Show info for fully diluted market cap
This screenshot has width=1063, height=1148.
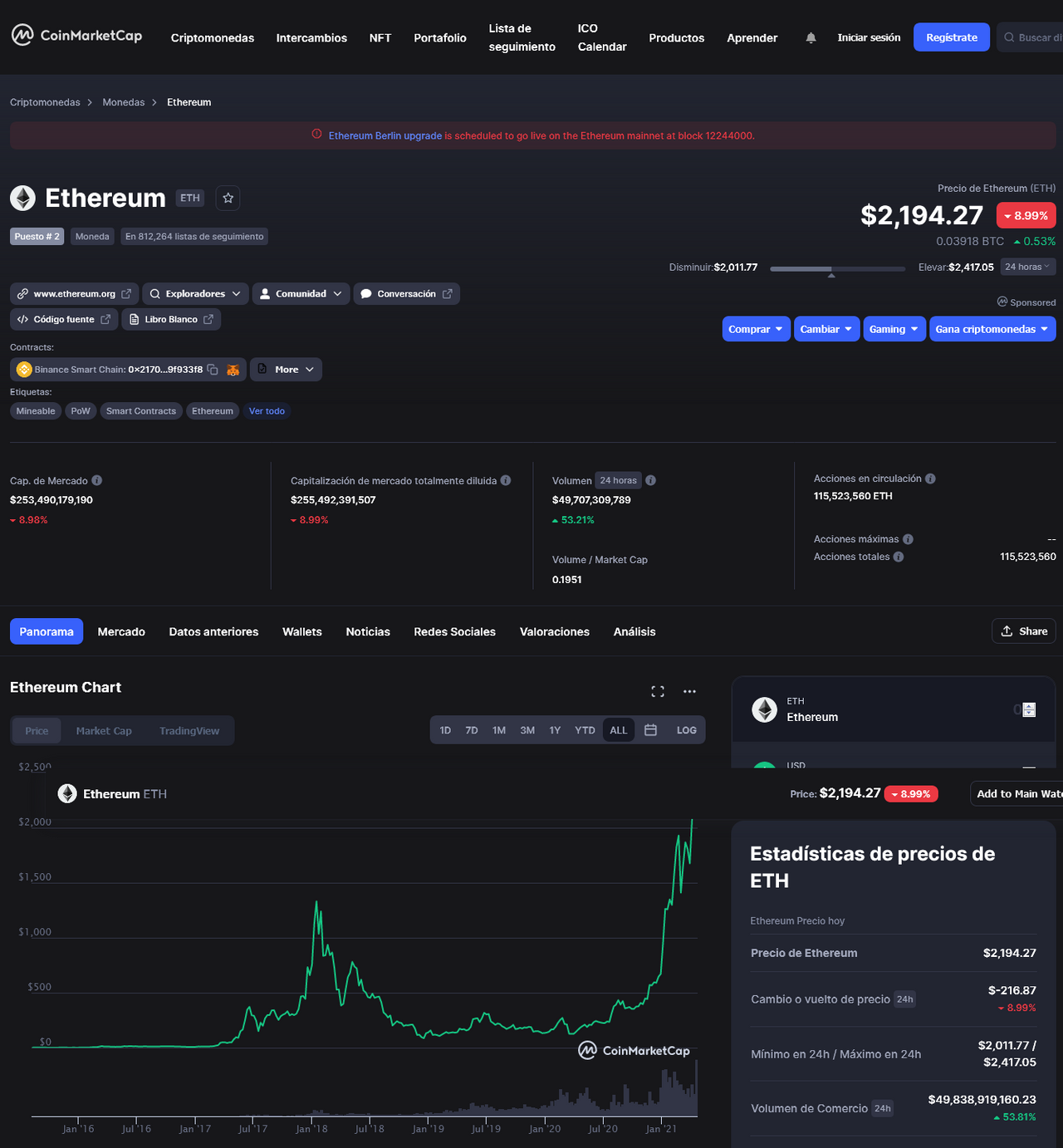(x=506, y=481)
